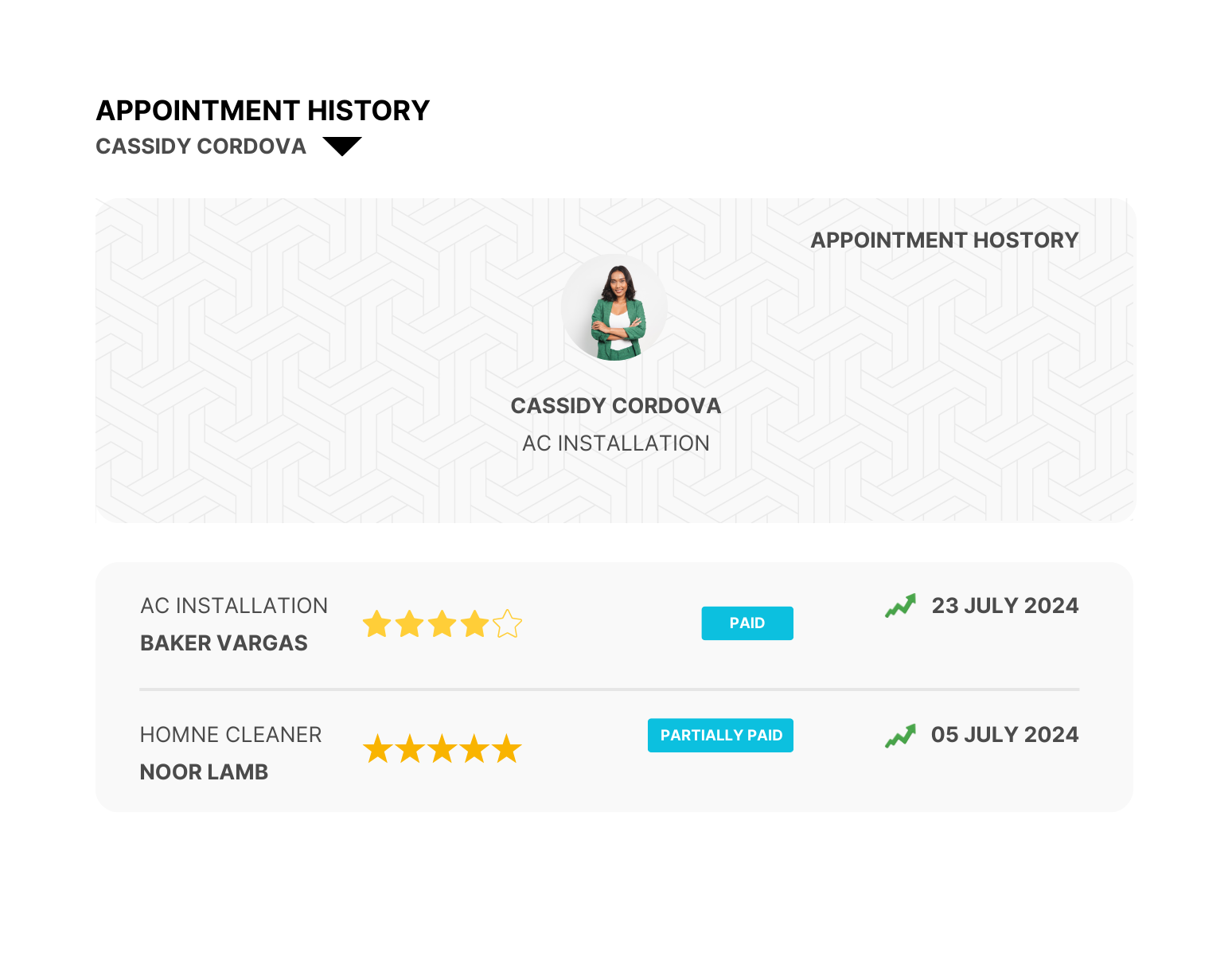Click the fourth star for Baker Vargas
The height and width of the screenshot is (953, 1232).
tap(475, 624)
